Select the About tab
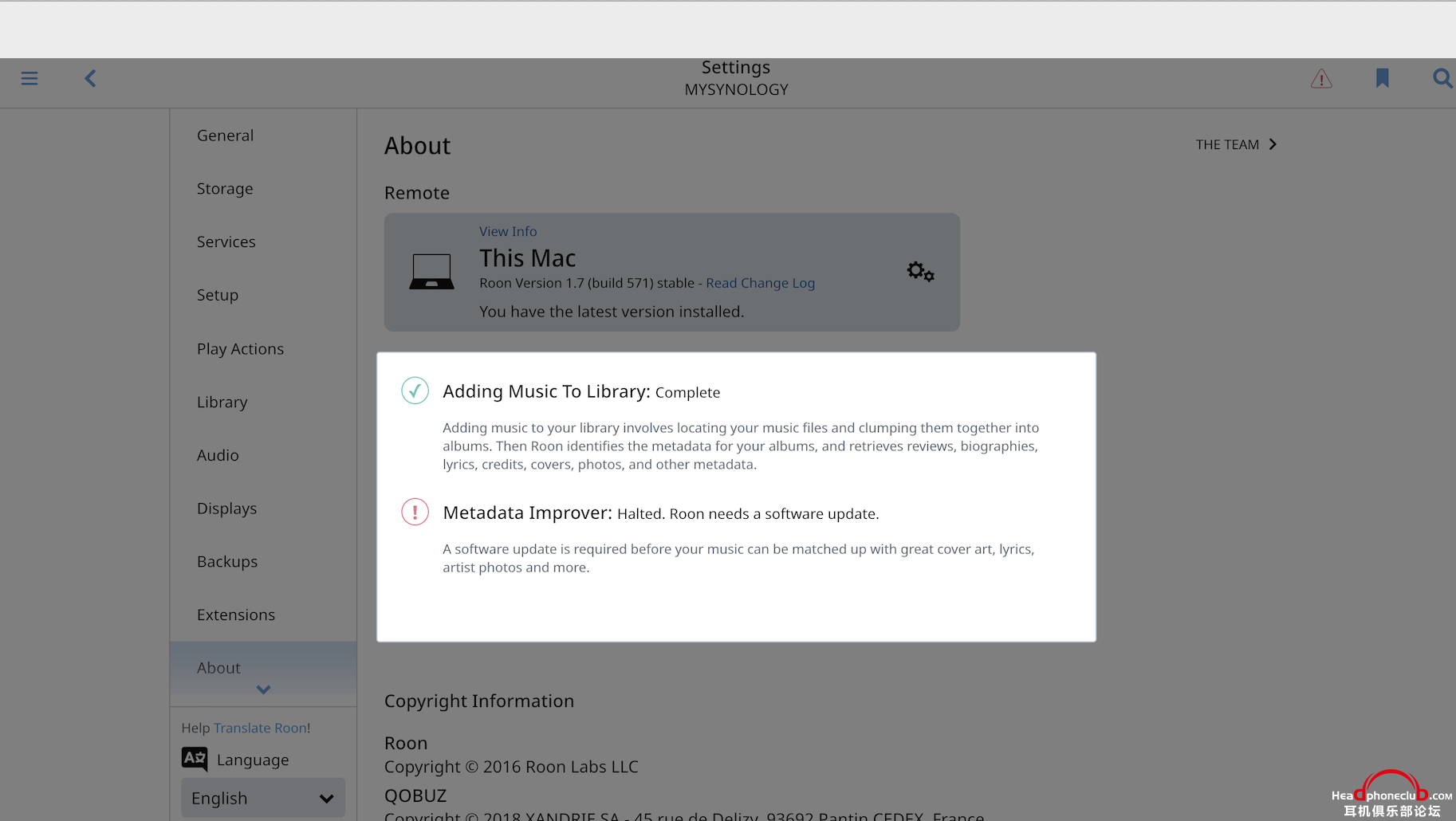This screenshot has width=1456, height=821. 263,668
